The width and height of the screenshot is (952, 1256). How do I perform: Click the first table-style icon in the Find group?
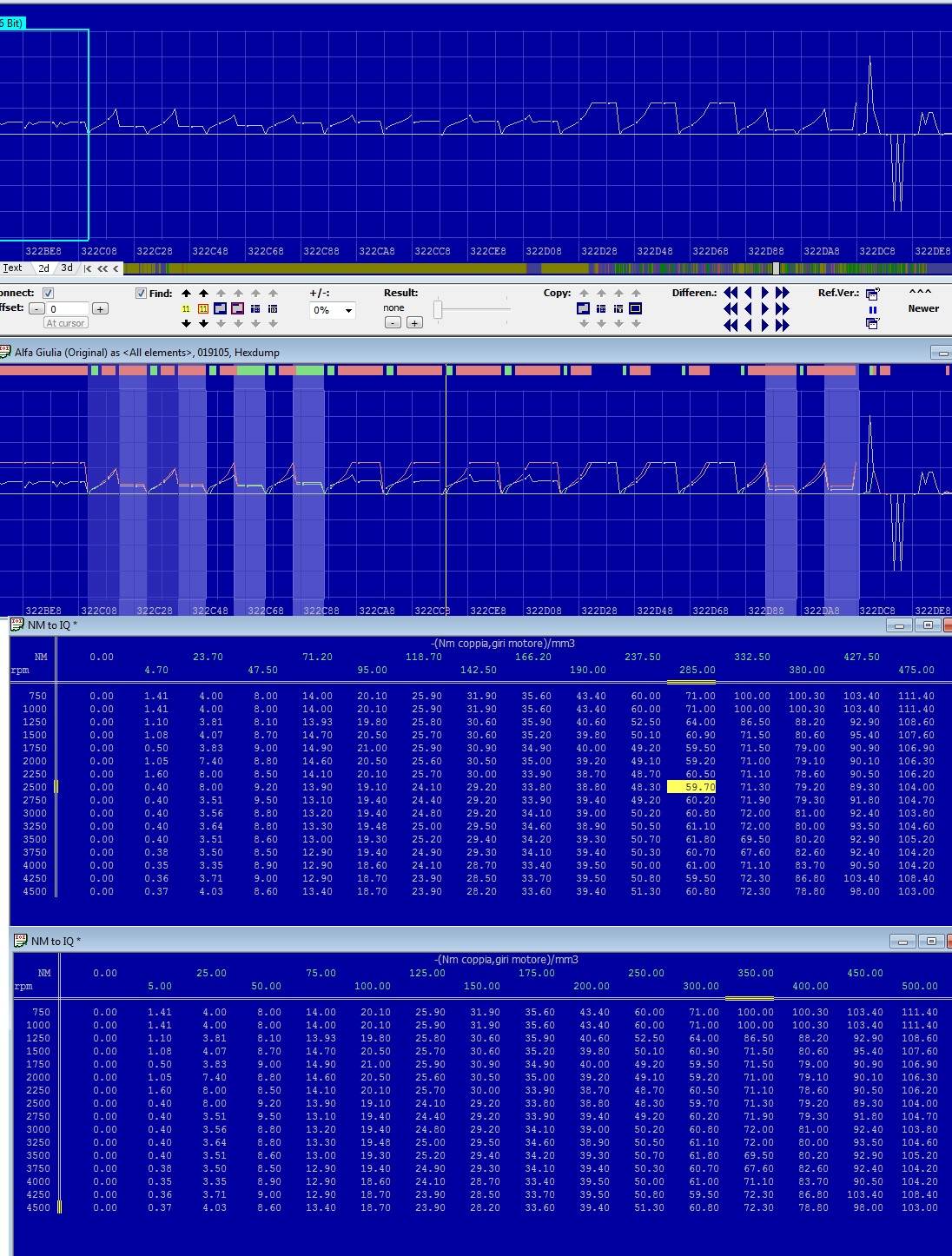pyautogui.click(x=255, y=308)
